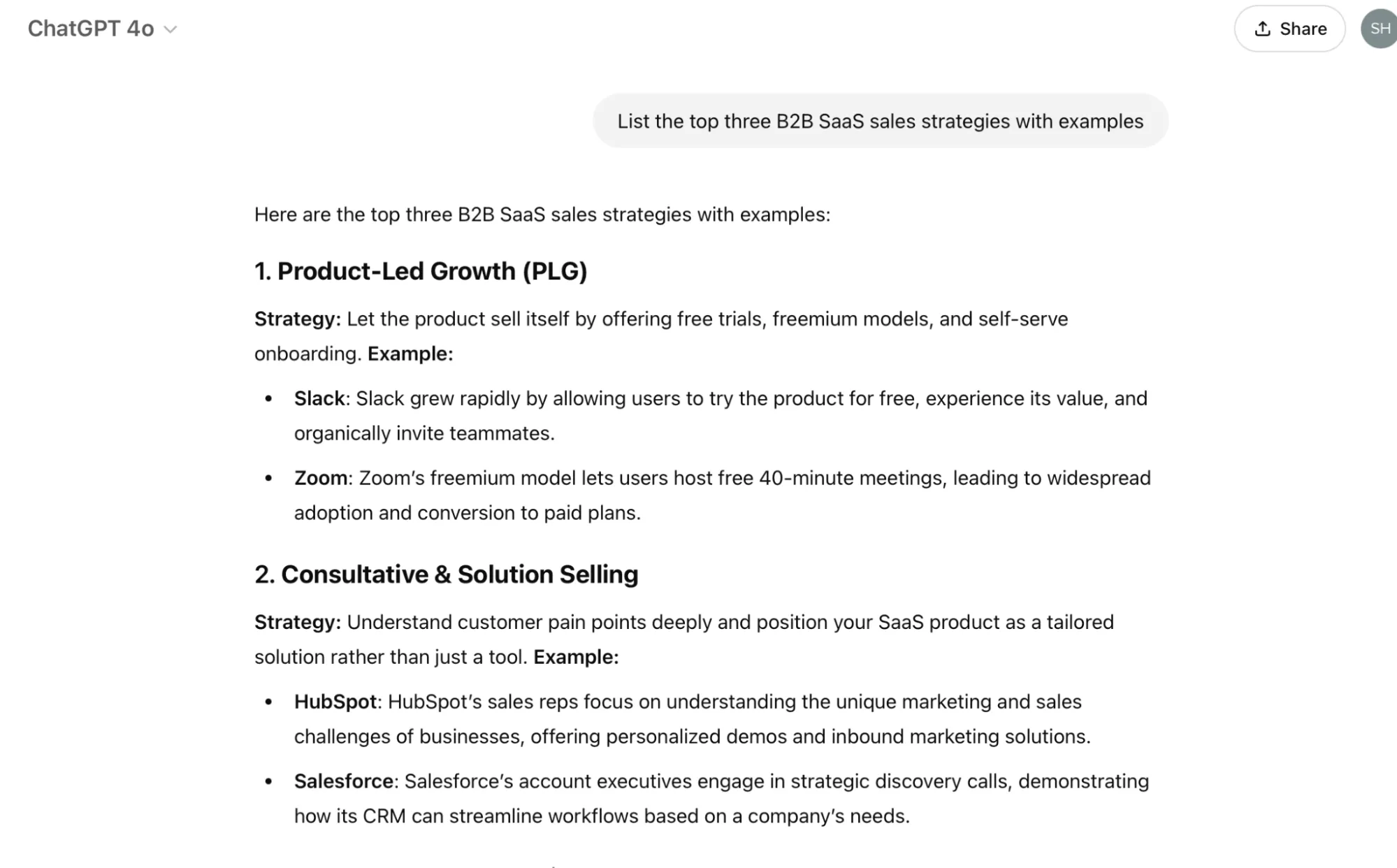The height and width of the screenshot is (868, 1397).
Task: Click the 'Consultative & Solution Selling' heading
Action: [x=446, y=574]
